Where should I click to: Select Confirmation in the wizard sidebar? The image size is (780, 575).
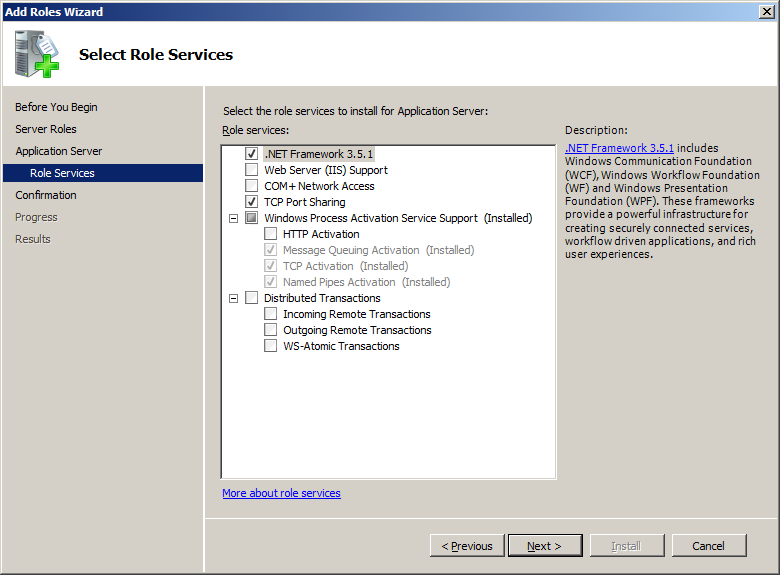pos(46,195)
